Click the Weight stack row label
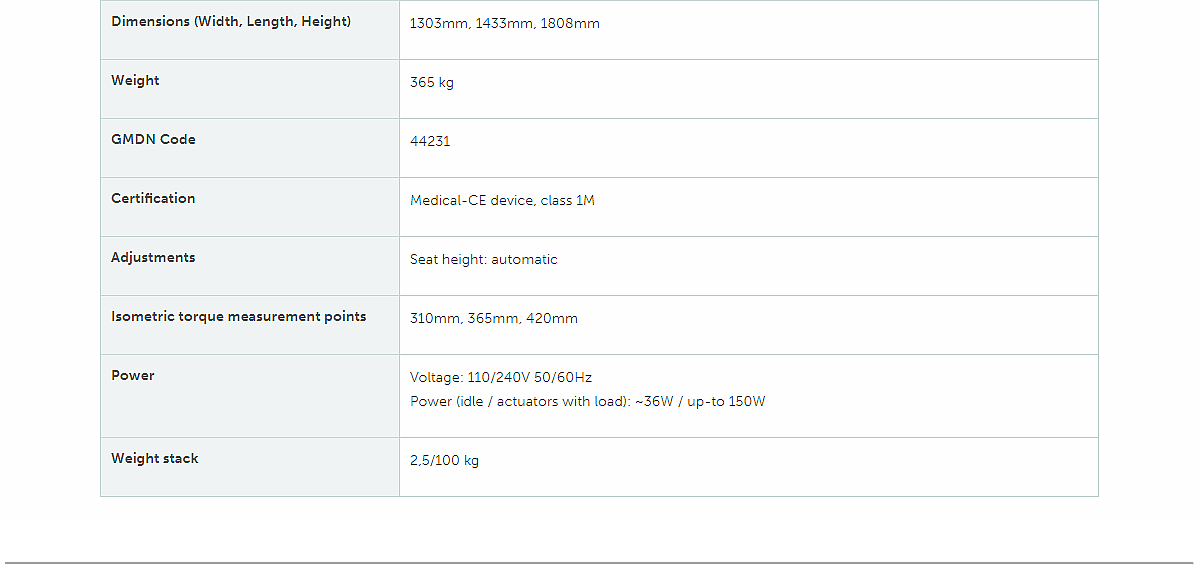Viewport: 1200px width, 565px height. pyautogui.click(x=155, y=459)
